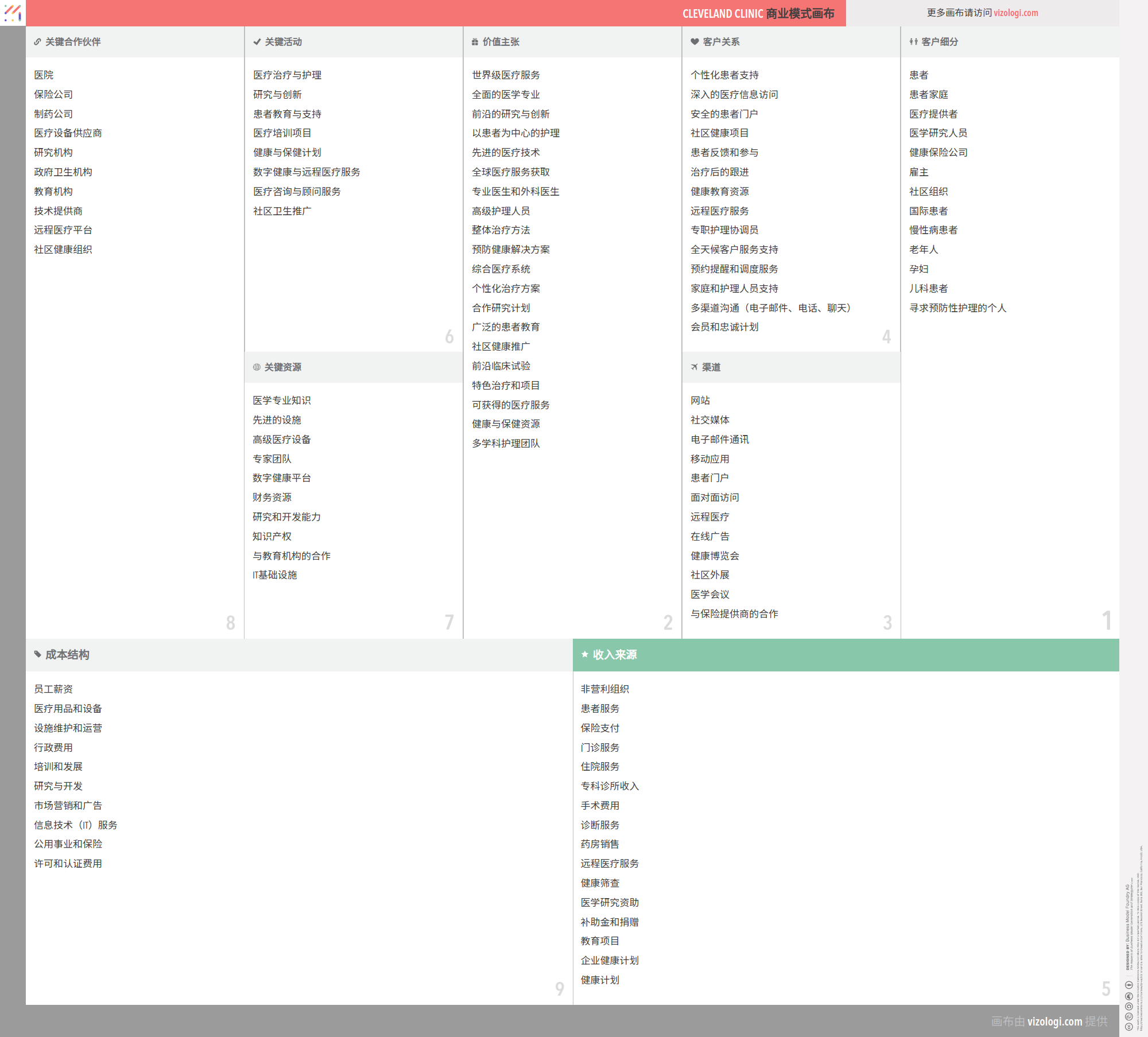Click the people icon beside 客户细分
The height and width of the screenshot is (1037, 1148).
click(x=913, y=42)
